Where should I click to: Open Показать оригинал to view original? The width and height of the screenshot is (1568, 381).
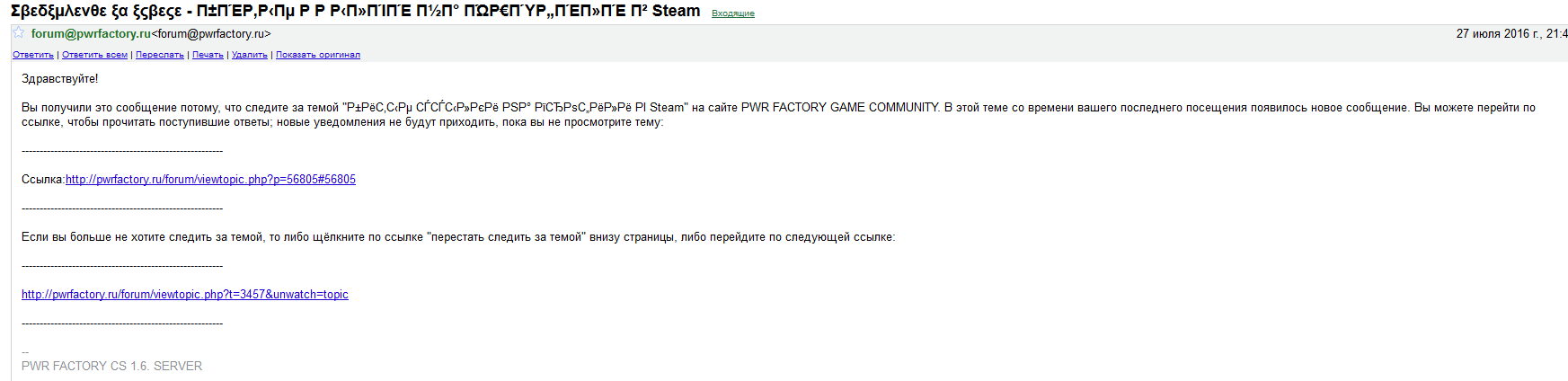[318, 55]
